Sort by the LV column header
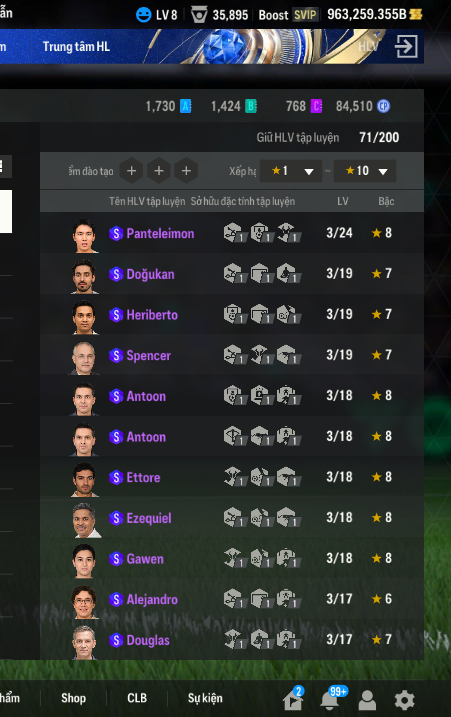The height and width of the screenshot is (717, 451). coord(343,201)
